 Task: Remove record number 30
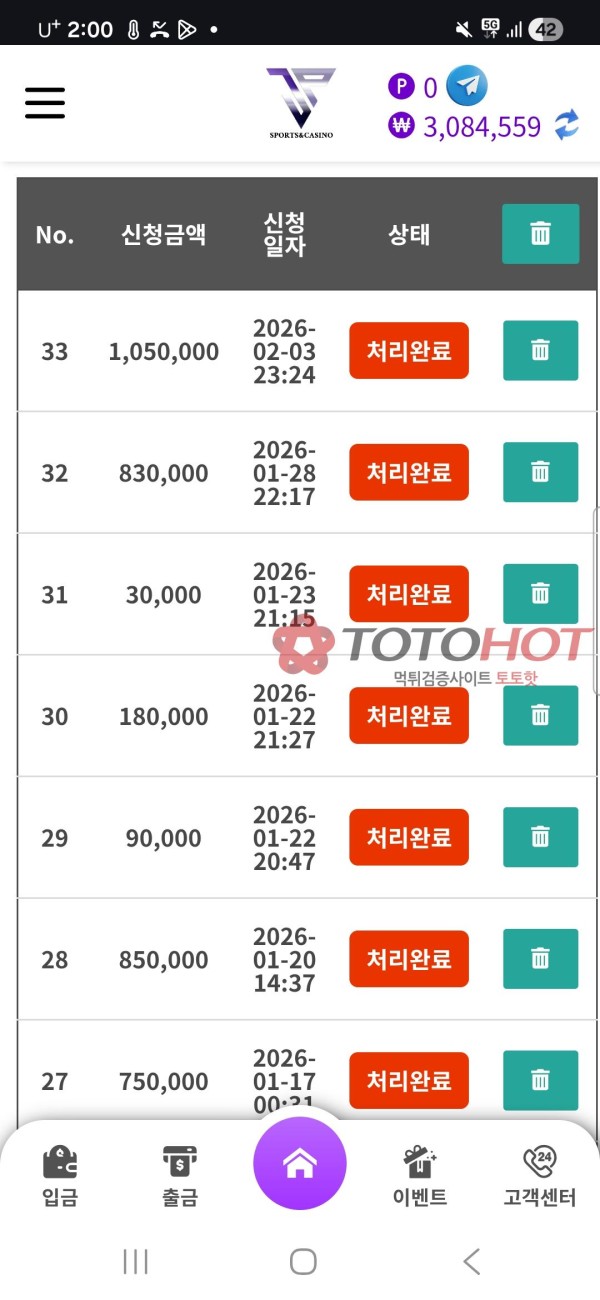[x=540, y=715]
